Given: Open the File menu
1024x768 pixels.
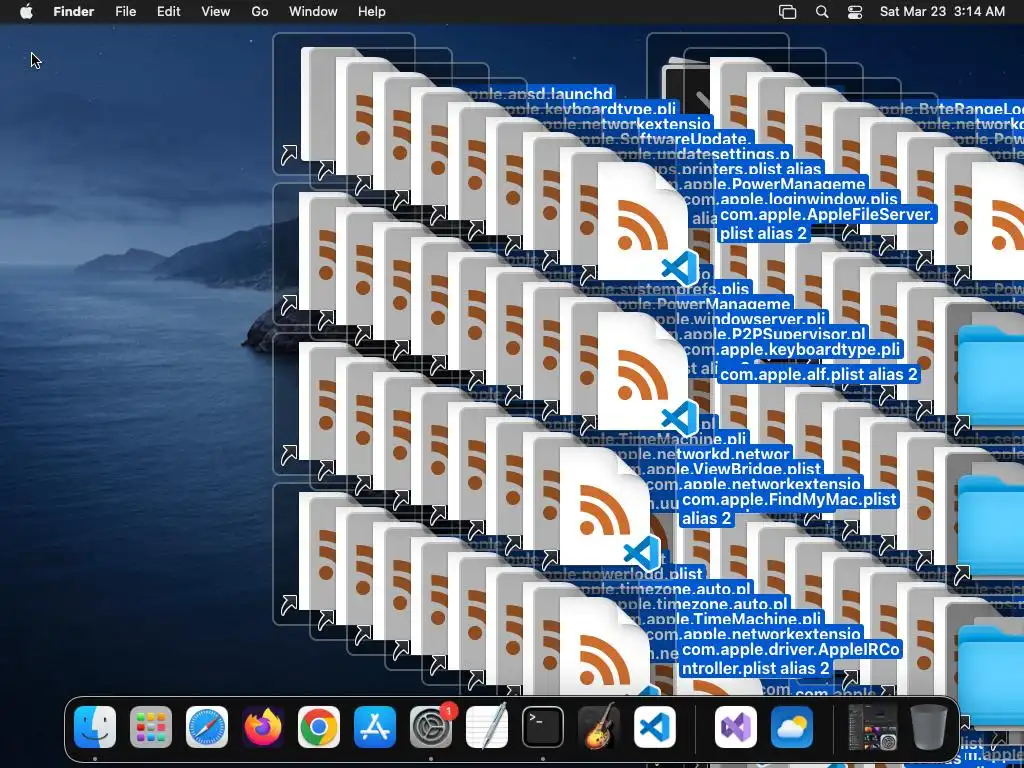Looking at the screenshot, I should point(125,11).
